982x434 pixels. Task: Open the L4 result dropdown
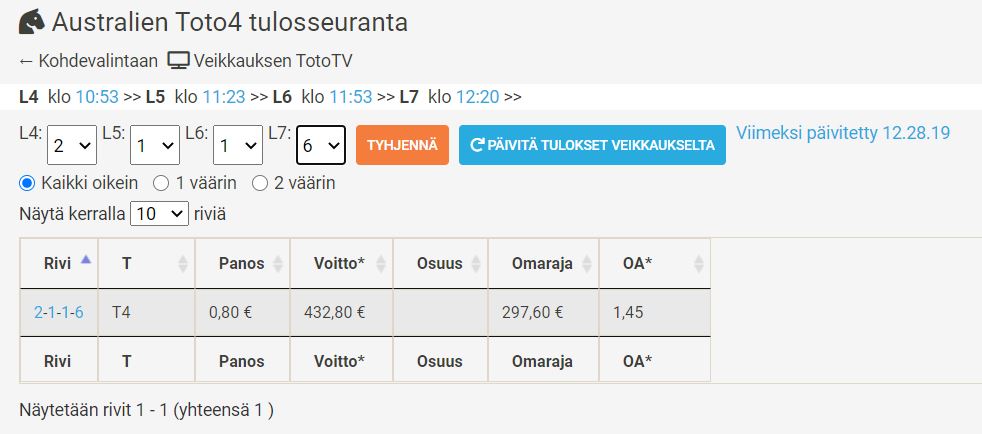pyautogui.click(x=72, y=145)
